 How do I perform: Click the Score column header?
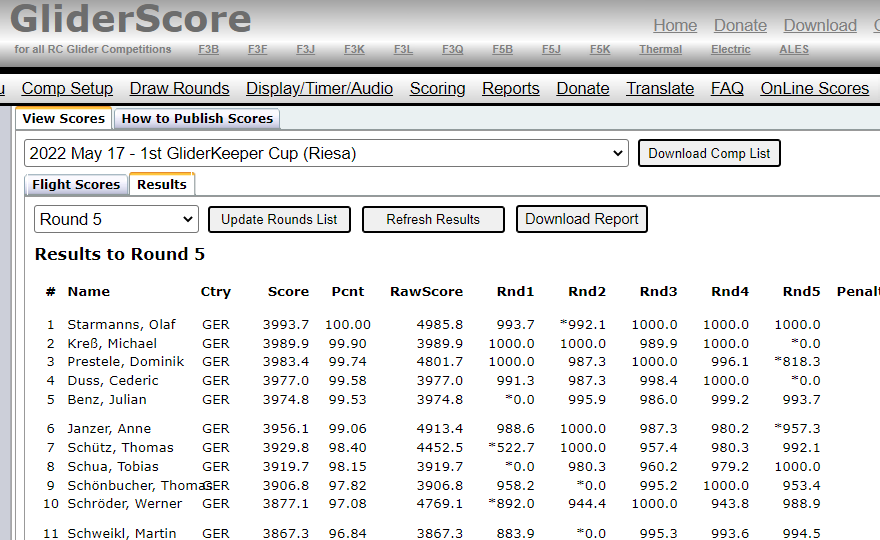288,292
